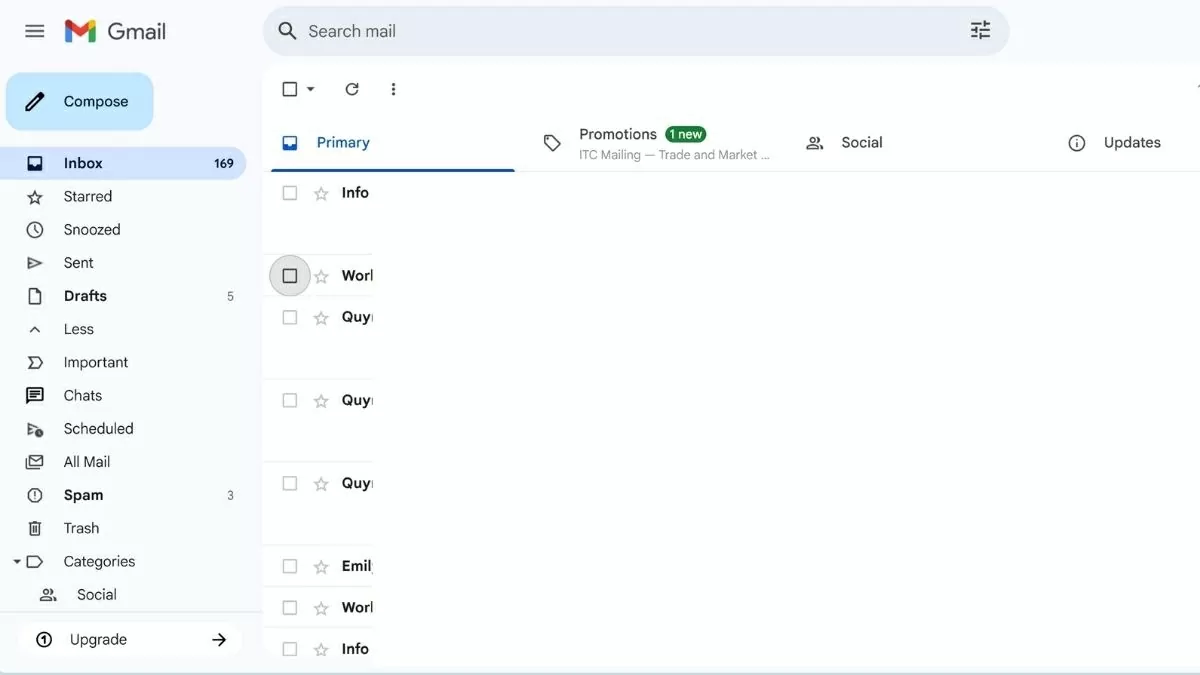Screen dimensions: 1200x675
Task: Switch to the Updates tab
Action: (1131, 142)
